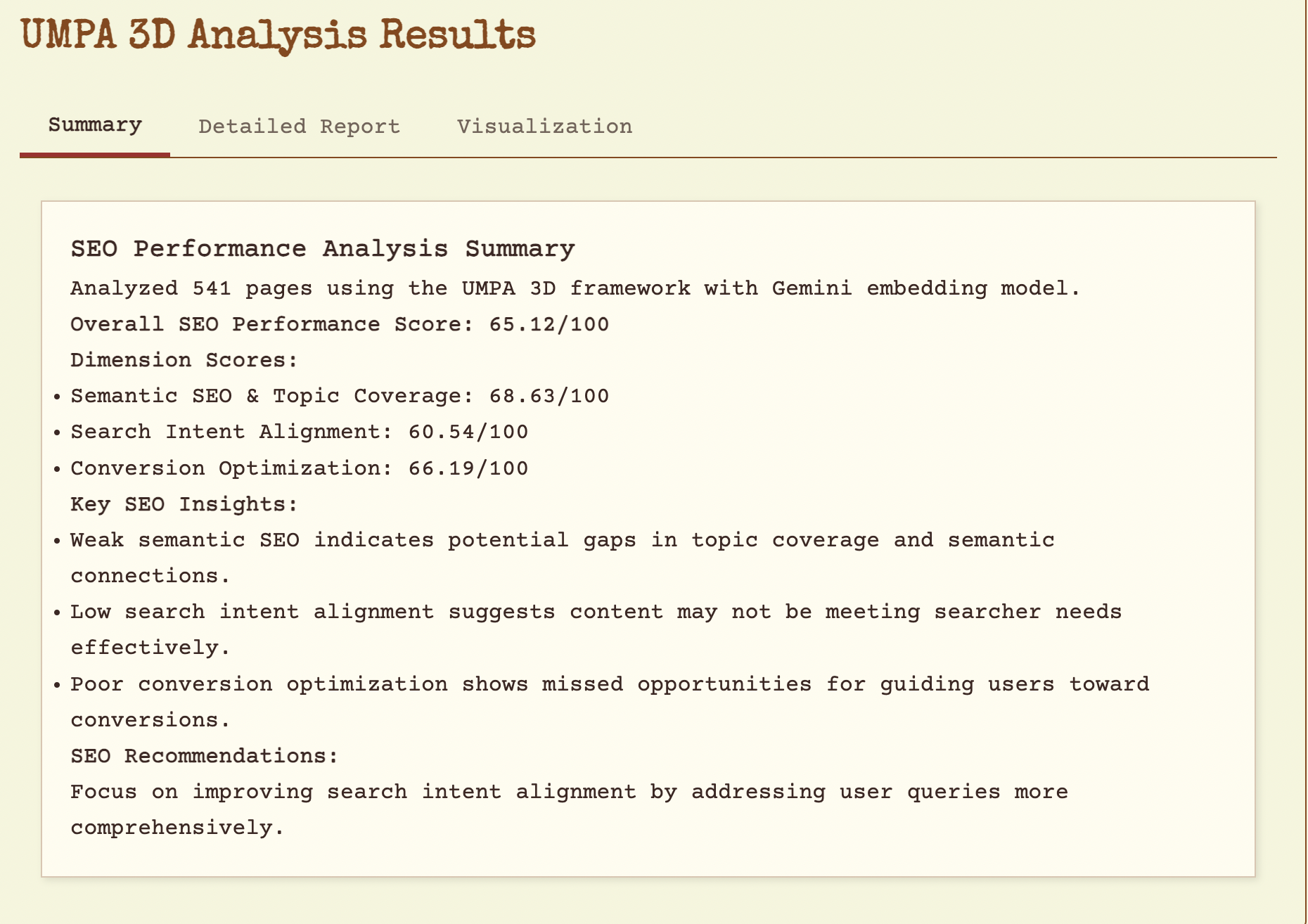Viewport: 1308px width, 924px height.
Task: Show the Visualization tab
Action: pos(544,127)
